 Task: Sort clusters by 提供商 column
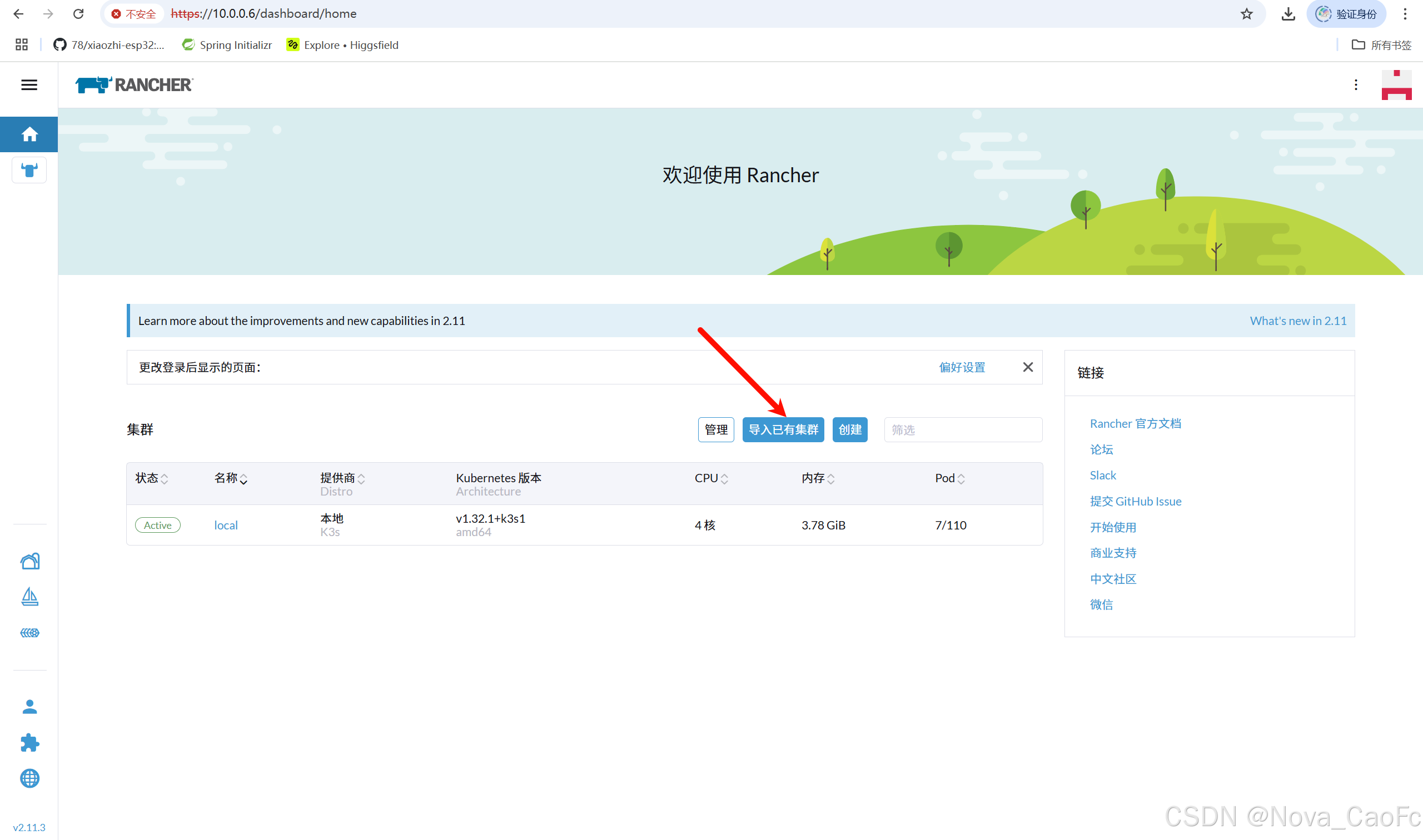pyautogui.click(x=342, y=478)
